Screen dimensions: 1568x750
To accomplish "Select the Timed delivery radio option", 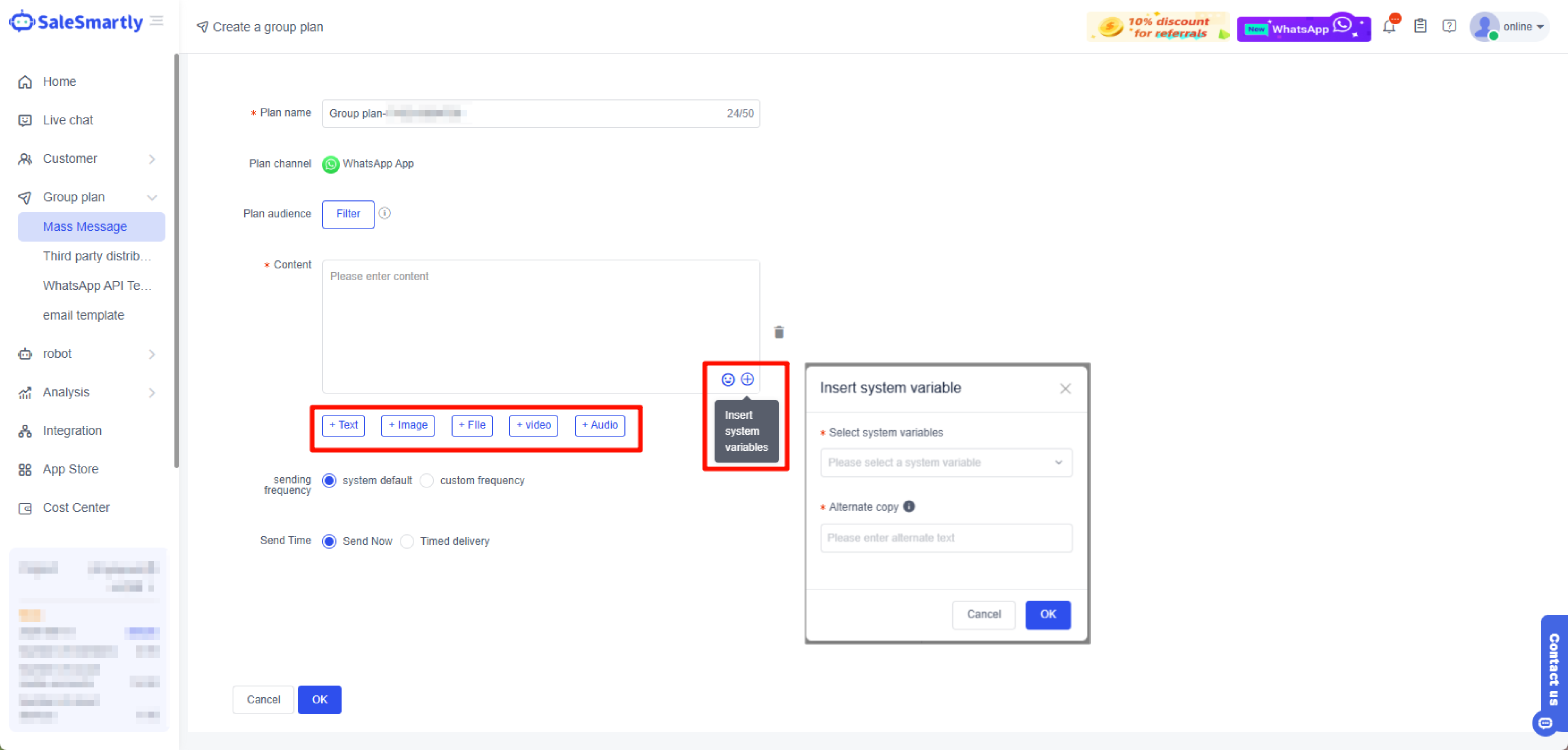I will click(x=407, y=541).
